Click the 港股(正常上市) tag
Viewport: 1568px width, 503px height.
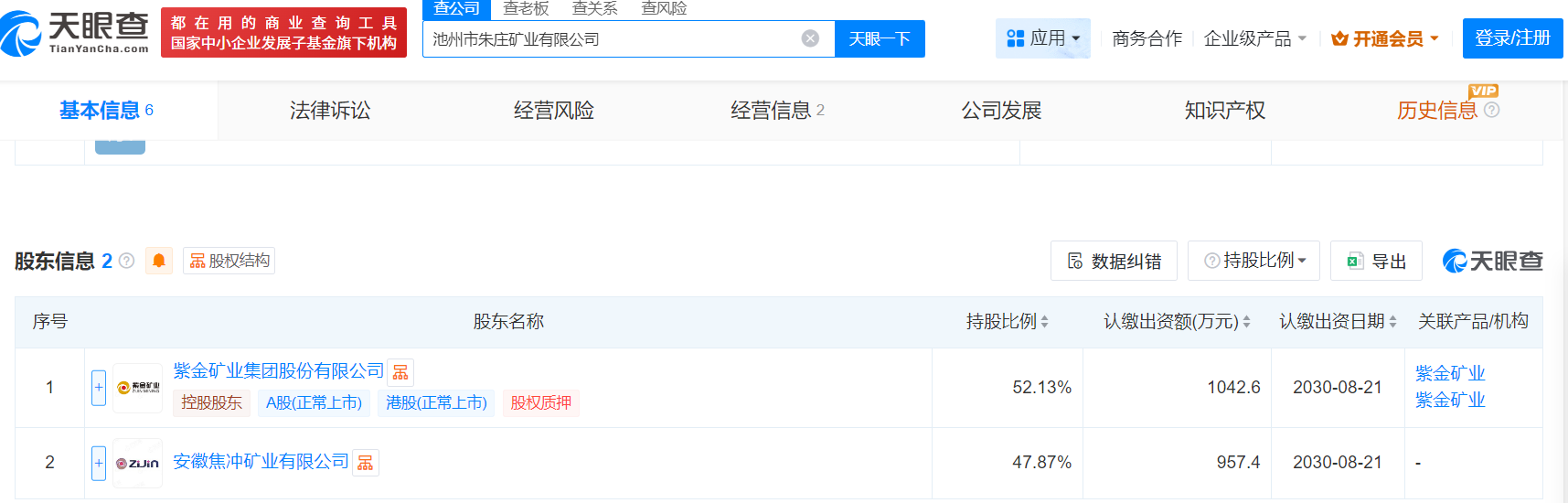click(x=436, y=402)
